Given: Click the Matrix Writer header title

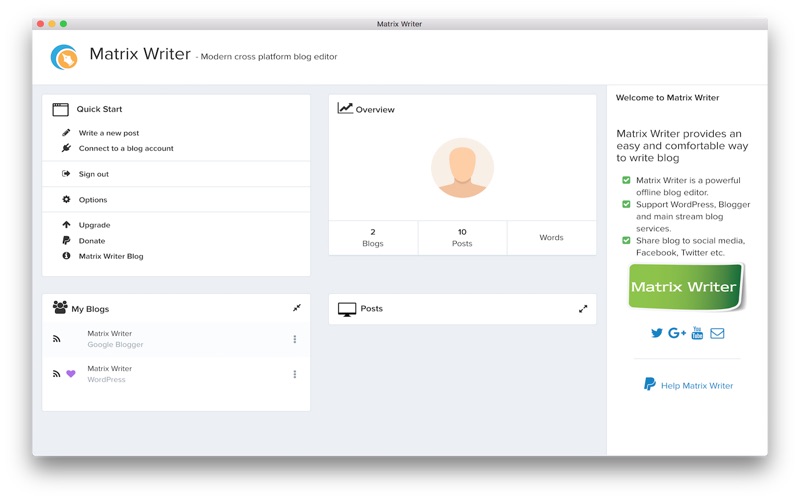Looking at the screenshot, I should (140, 54).
